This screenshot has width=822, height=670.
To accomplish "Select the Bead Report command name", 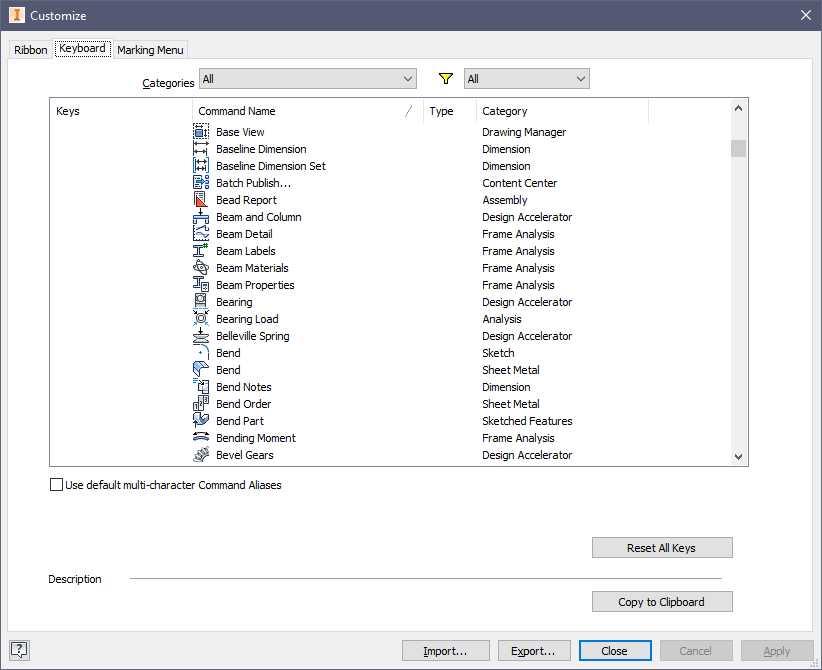I will 246,200.
